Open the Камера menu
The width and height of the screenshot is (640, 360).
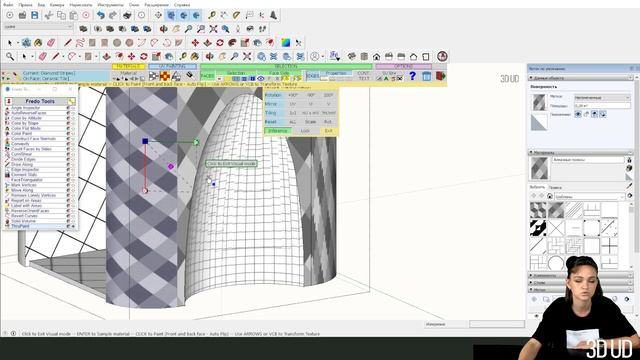click(57, 5)
